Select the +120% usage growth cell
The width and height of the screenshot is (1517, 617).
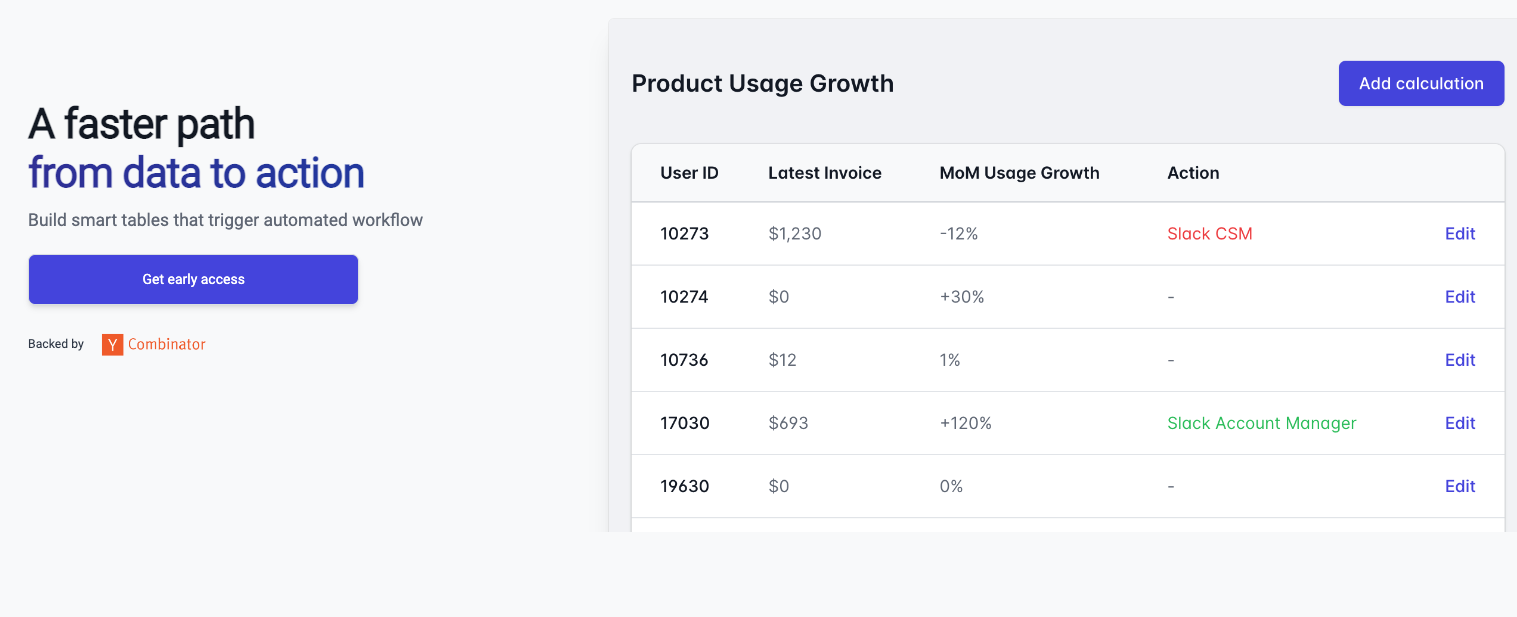[965, 423]
